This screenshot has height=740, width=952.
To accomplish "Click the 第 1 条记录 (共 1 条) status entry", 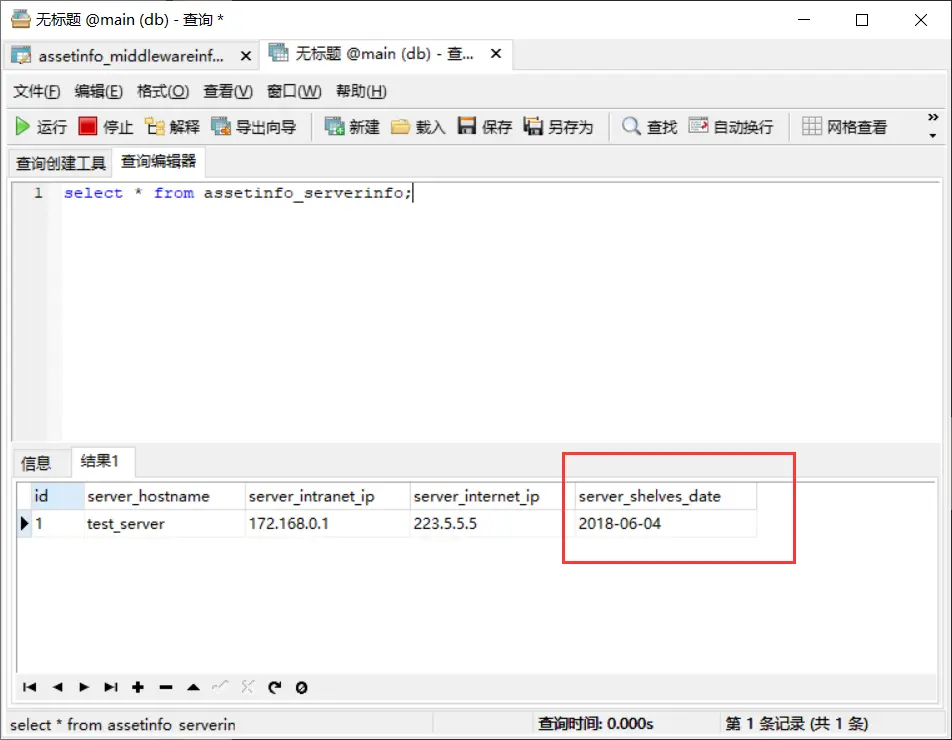I will (x=797, y=724).
